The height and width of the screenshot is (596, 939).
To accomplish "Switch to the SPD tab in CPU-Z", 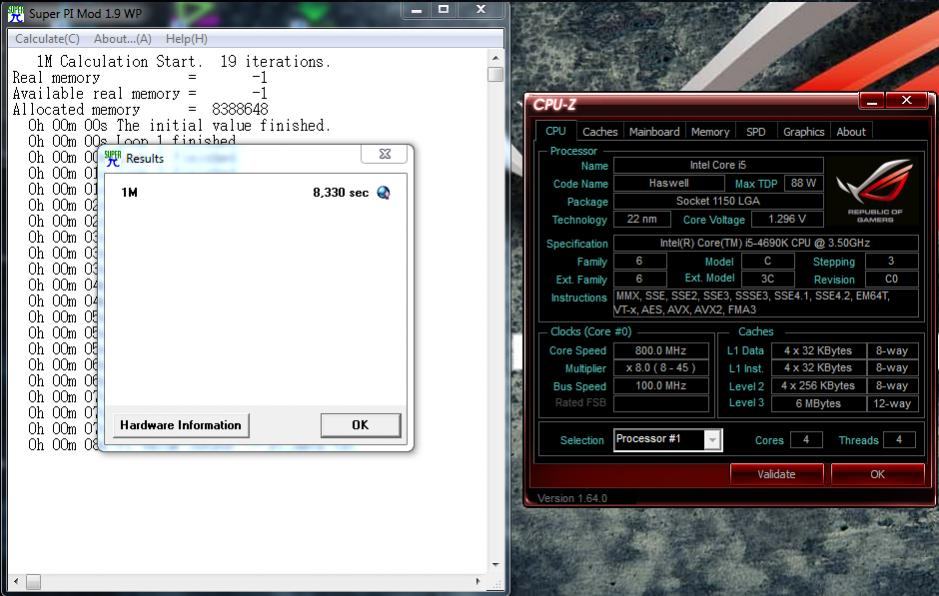I will tap(756, 132).
